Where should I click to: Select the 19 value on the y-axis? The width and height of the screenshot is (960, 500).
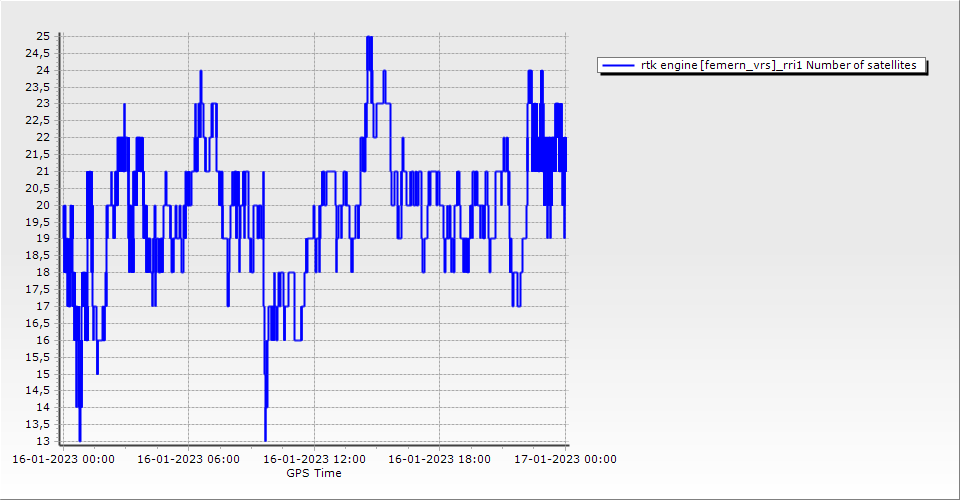click(x=43, y=238)
